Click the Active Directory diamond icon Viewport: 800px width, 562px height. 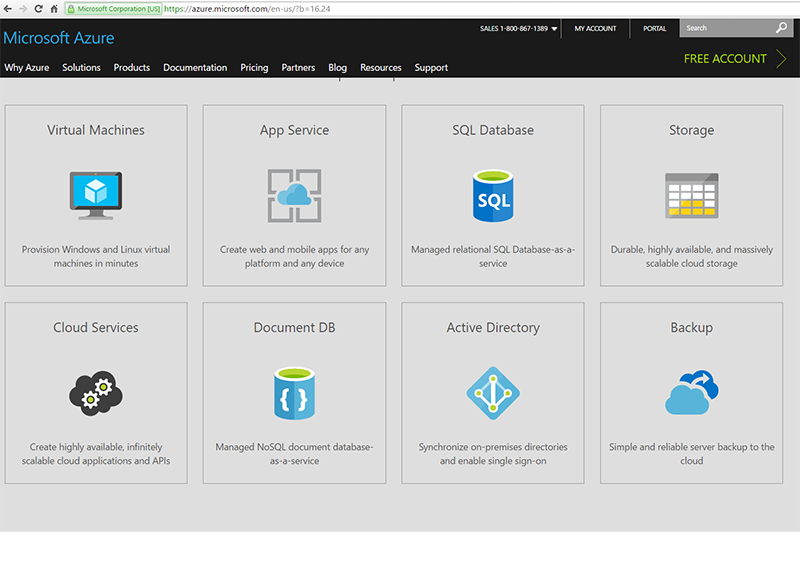[x=492, y=392]
